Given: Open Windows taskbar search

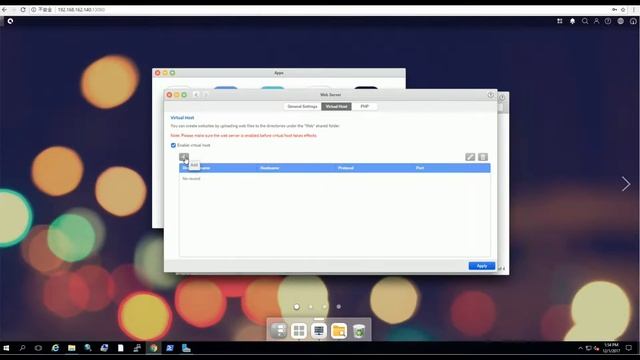Looking at the screenshot, I should pos(22,348).
